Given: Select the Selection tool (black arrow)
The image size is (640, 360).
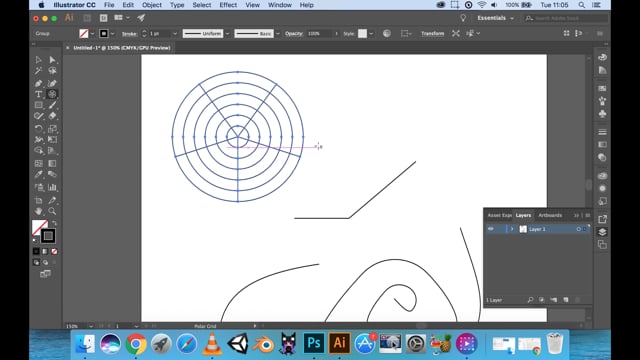Looking at the screenshot, I should tap(38, 60).
